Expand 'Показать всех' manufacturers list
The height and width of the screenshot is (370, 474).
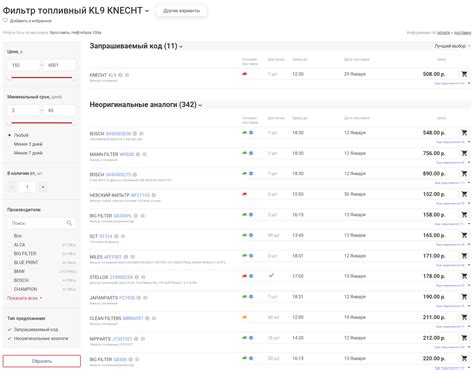click(x=25, y=298)
